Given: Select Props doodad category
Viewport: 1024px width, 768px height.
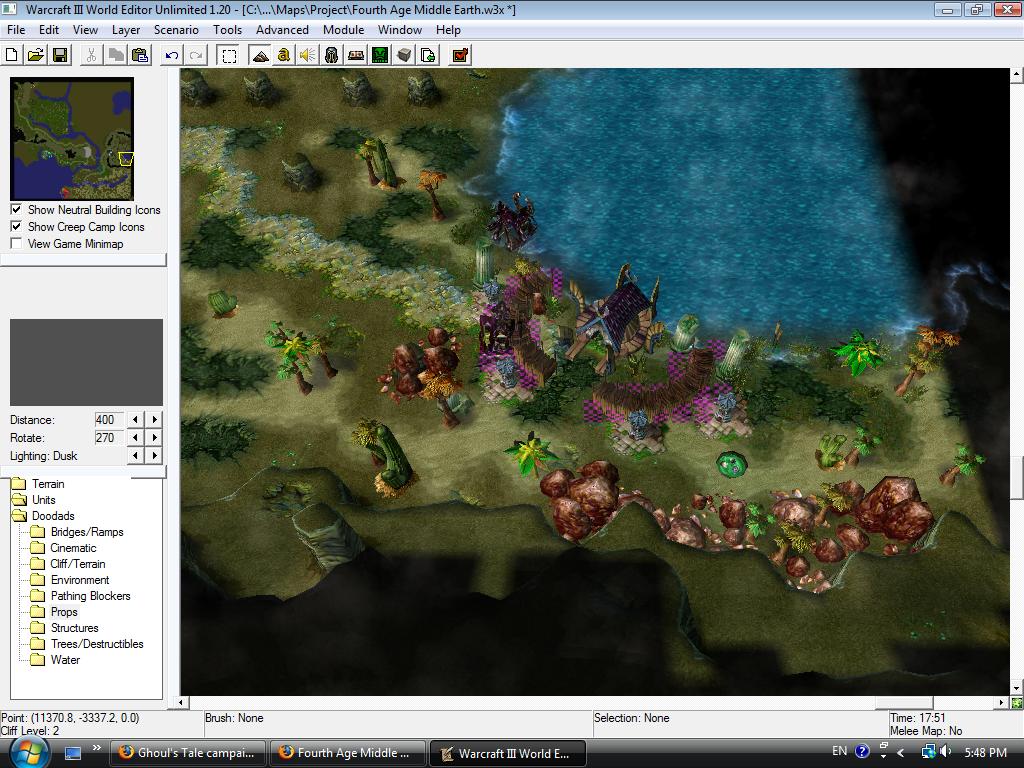Looking at the screenshot, I should 64,612.
